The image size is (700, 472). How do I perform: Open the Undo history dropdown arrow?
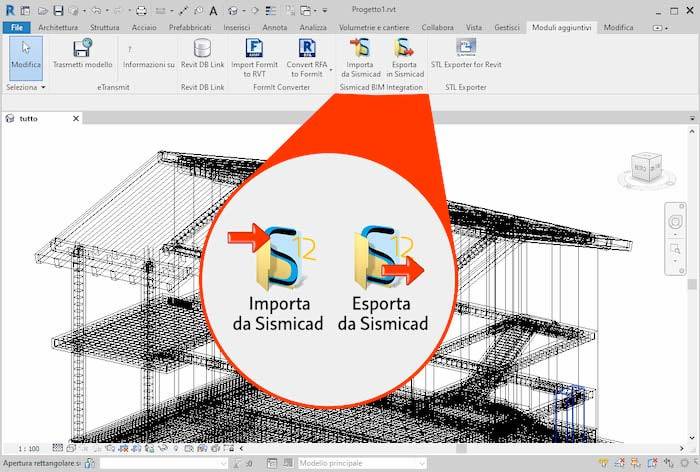click(107, 10)
